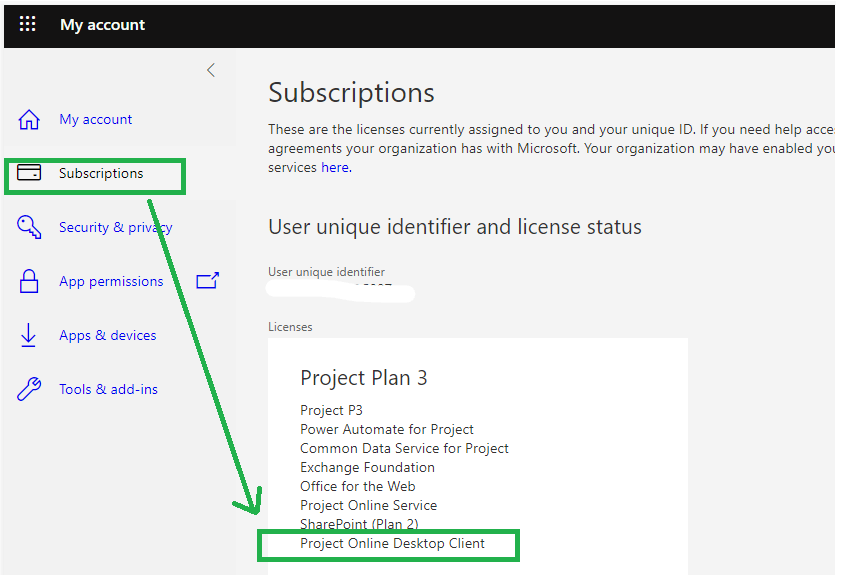Click the Tools & add-ins wrench icon
The height and width of the screenshot is (585, 849).
29,388
